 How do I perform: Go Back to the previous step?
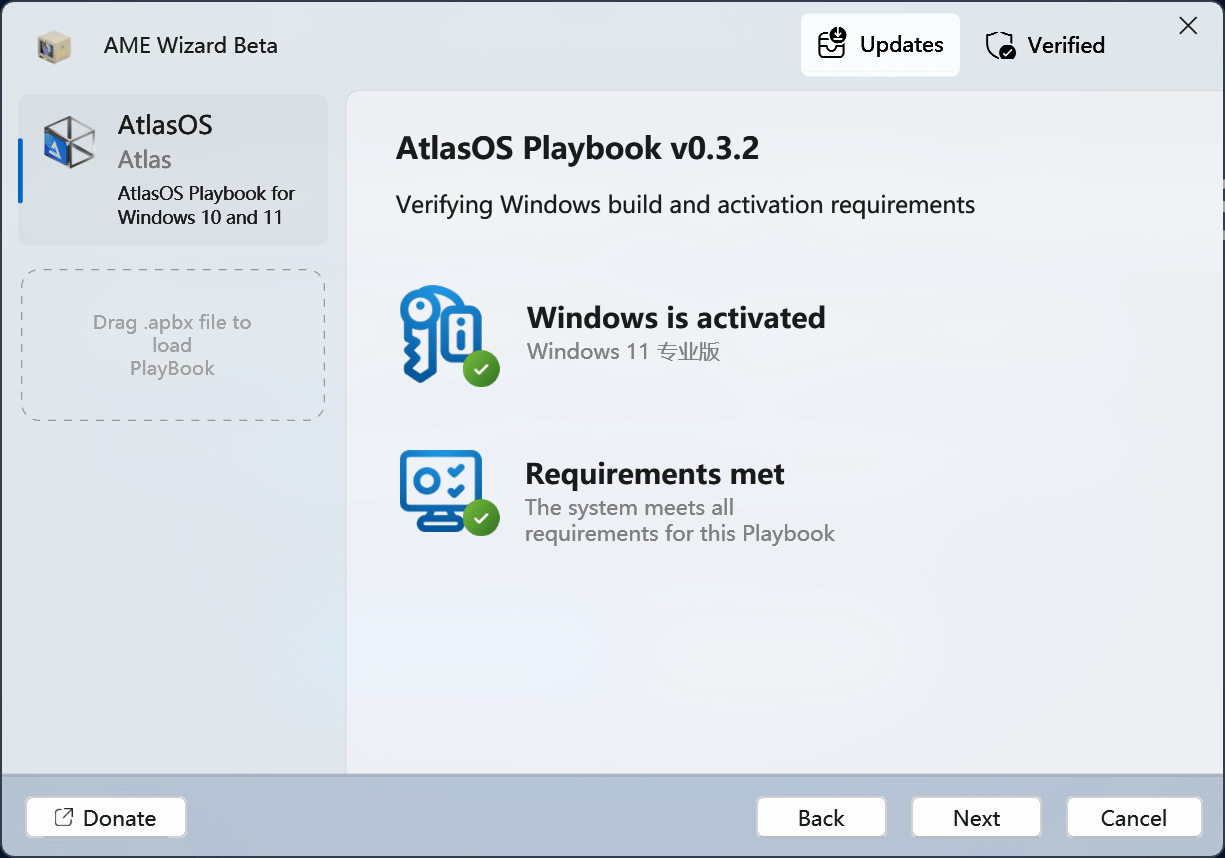821,817
